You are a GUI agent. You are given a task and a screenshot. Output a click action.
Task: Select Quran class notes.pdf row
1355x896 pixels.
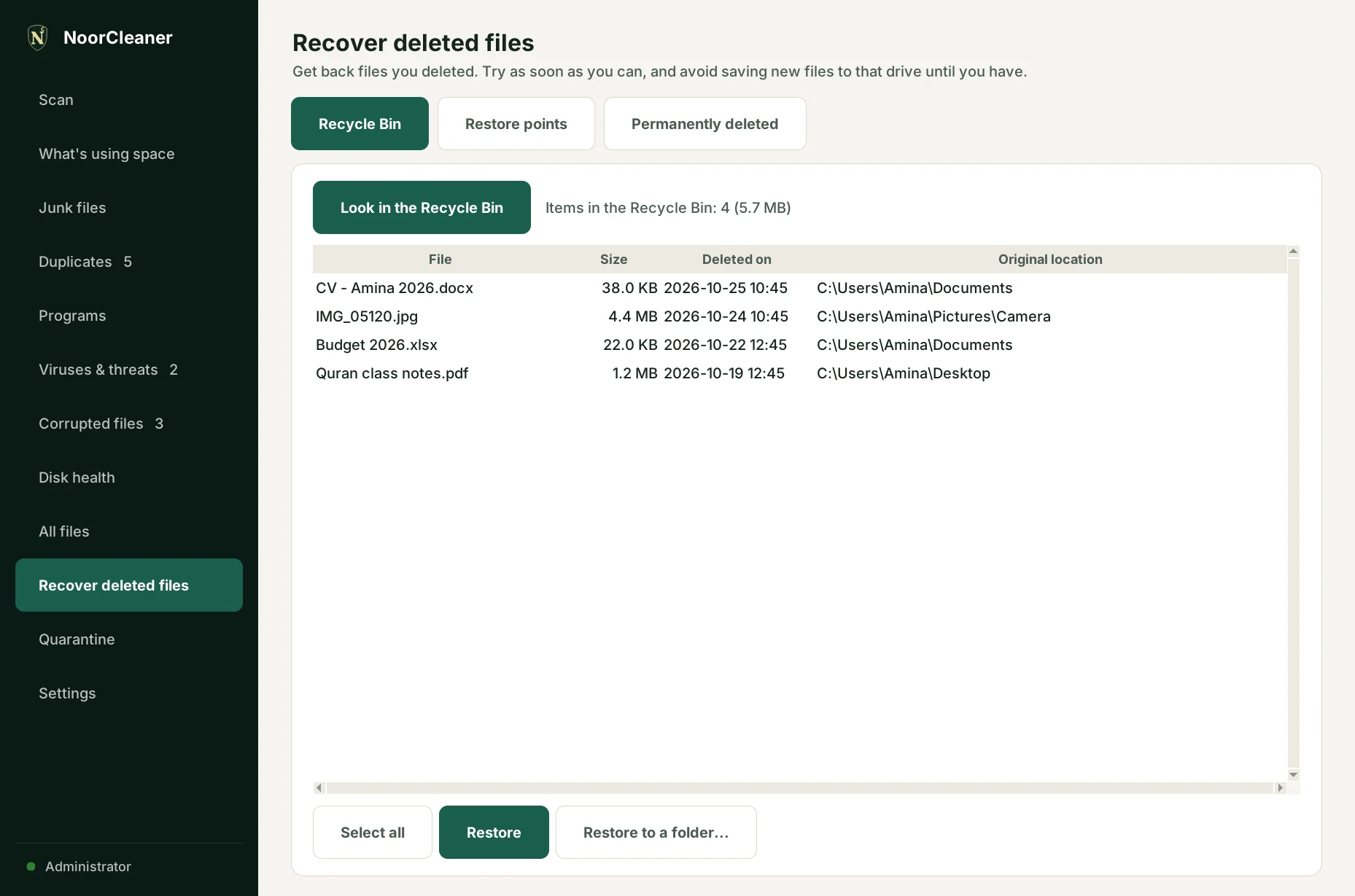(x=800, y=373)
